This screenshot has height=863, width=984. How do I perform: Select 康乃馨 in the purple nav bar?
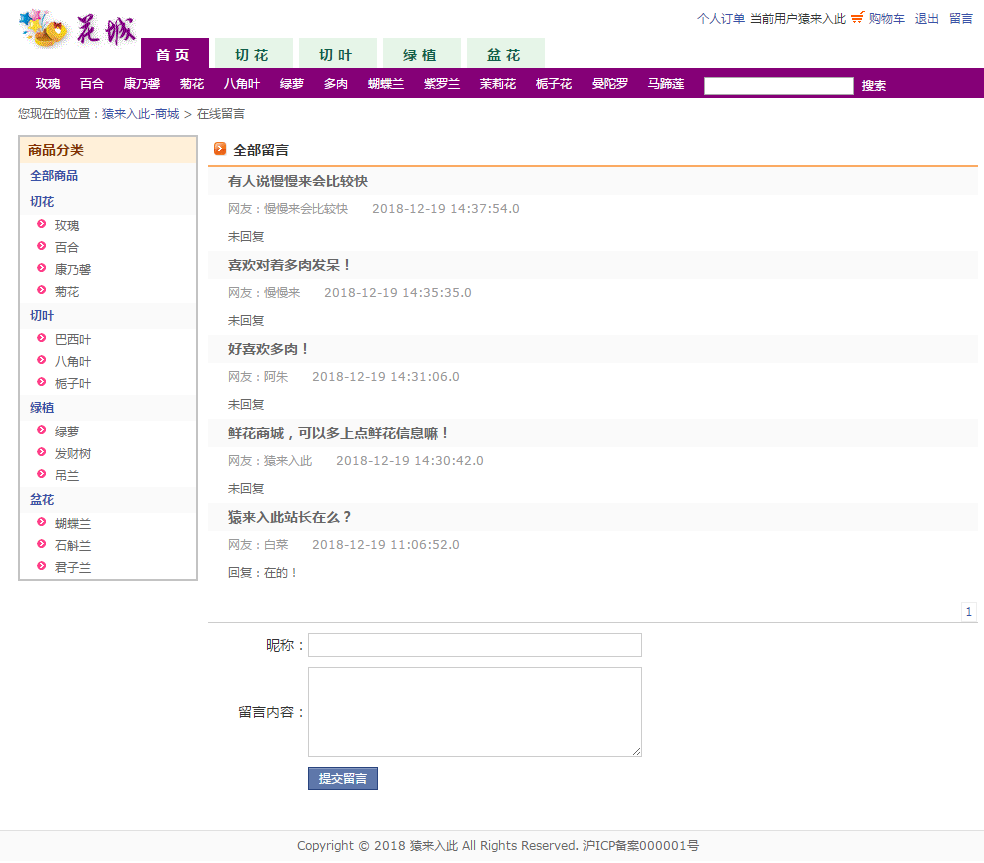pos(142,83)
